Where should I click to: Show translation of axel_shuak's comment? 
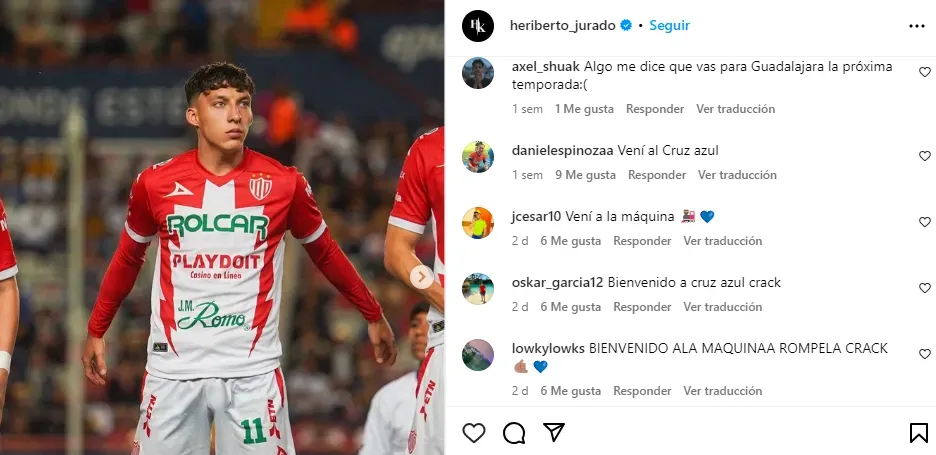[735, 109]
